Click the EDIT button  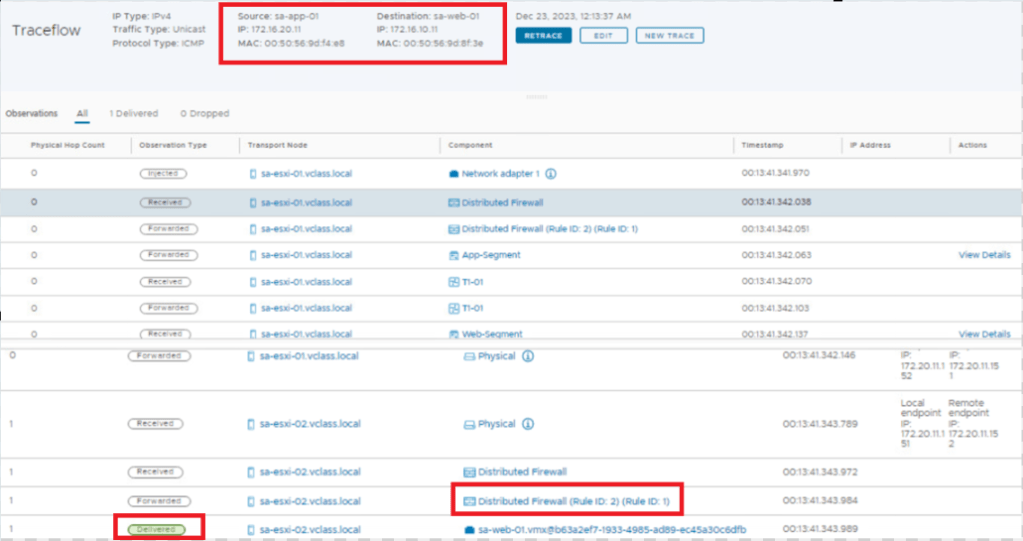click(x=603, y=36)
